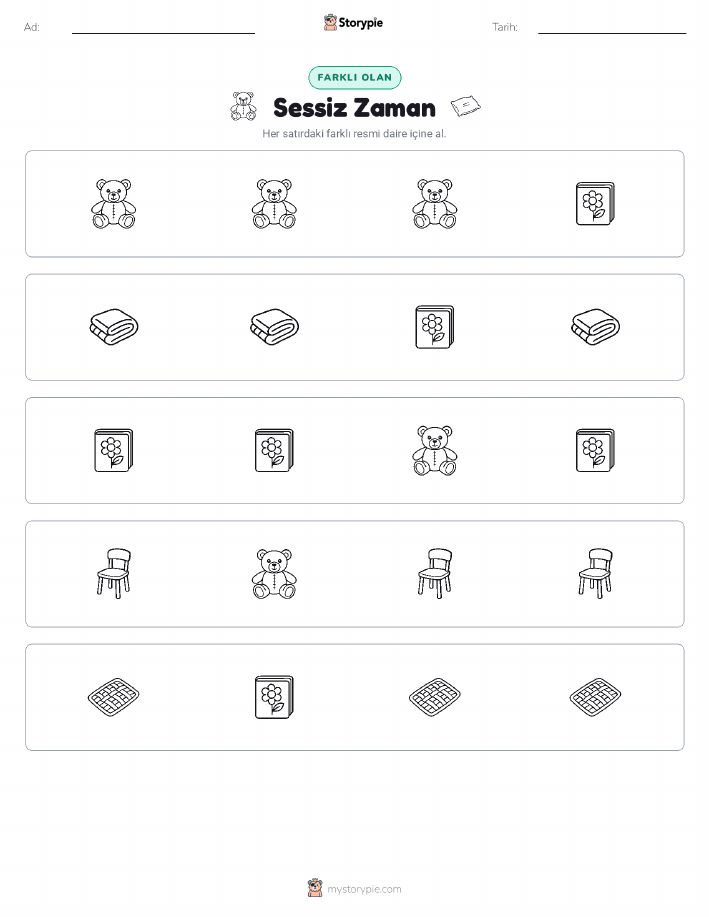
Task: Click the Ad name input line
Action: coord(163,29)
